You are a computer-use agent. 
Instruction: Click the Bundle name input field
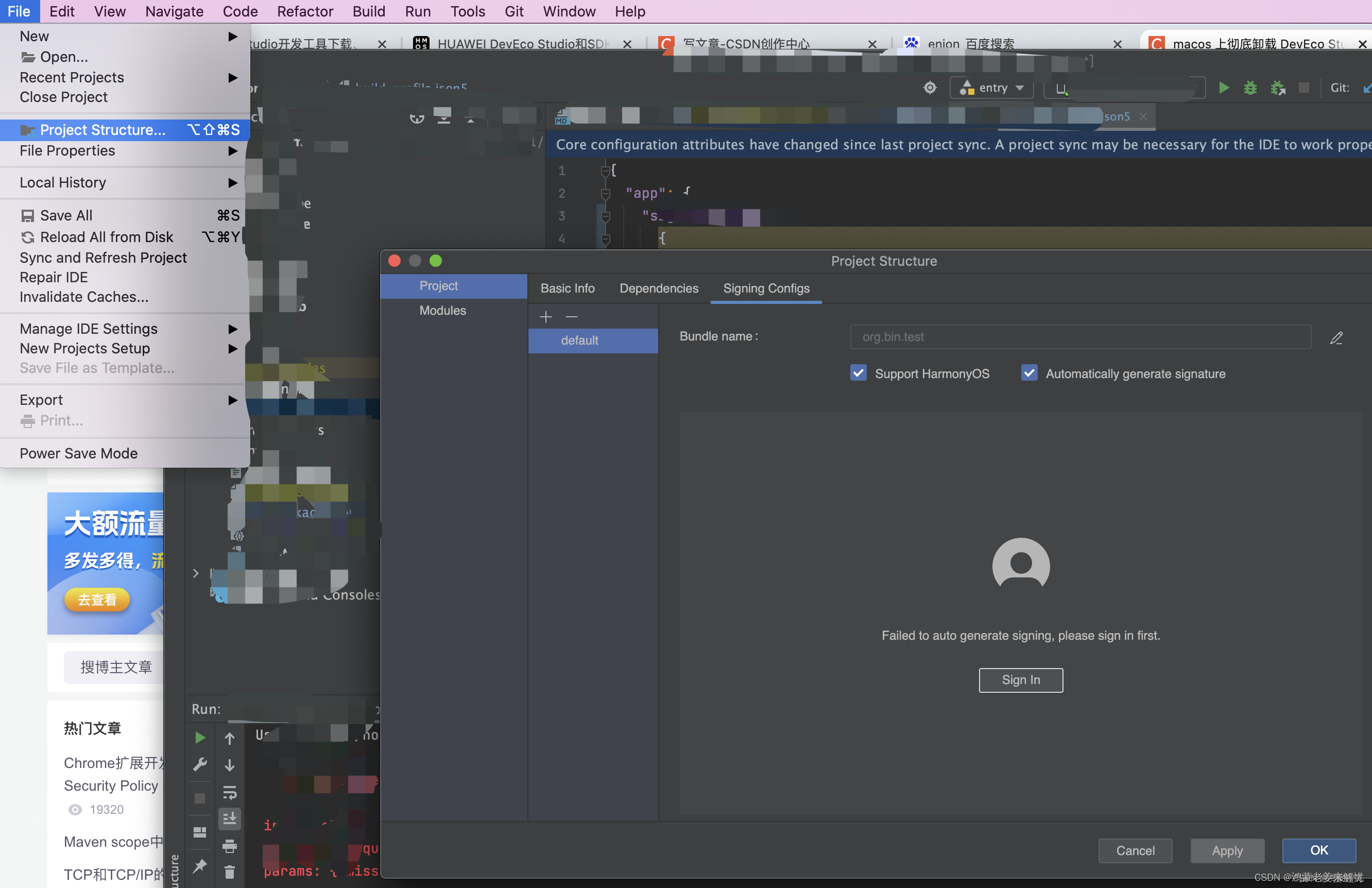coord(1080,337)
